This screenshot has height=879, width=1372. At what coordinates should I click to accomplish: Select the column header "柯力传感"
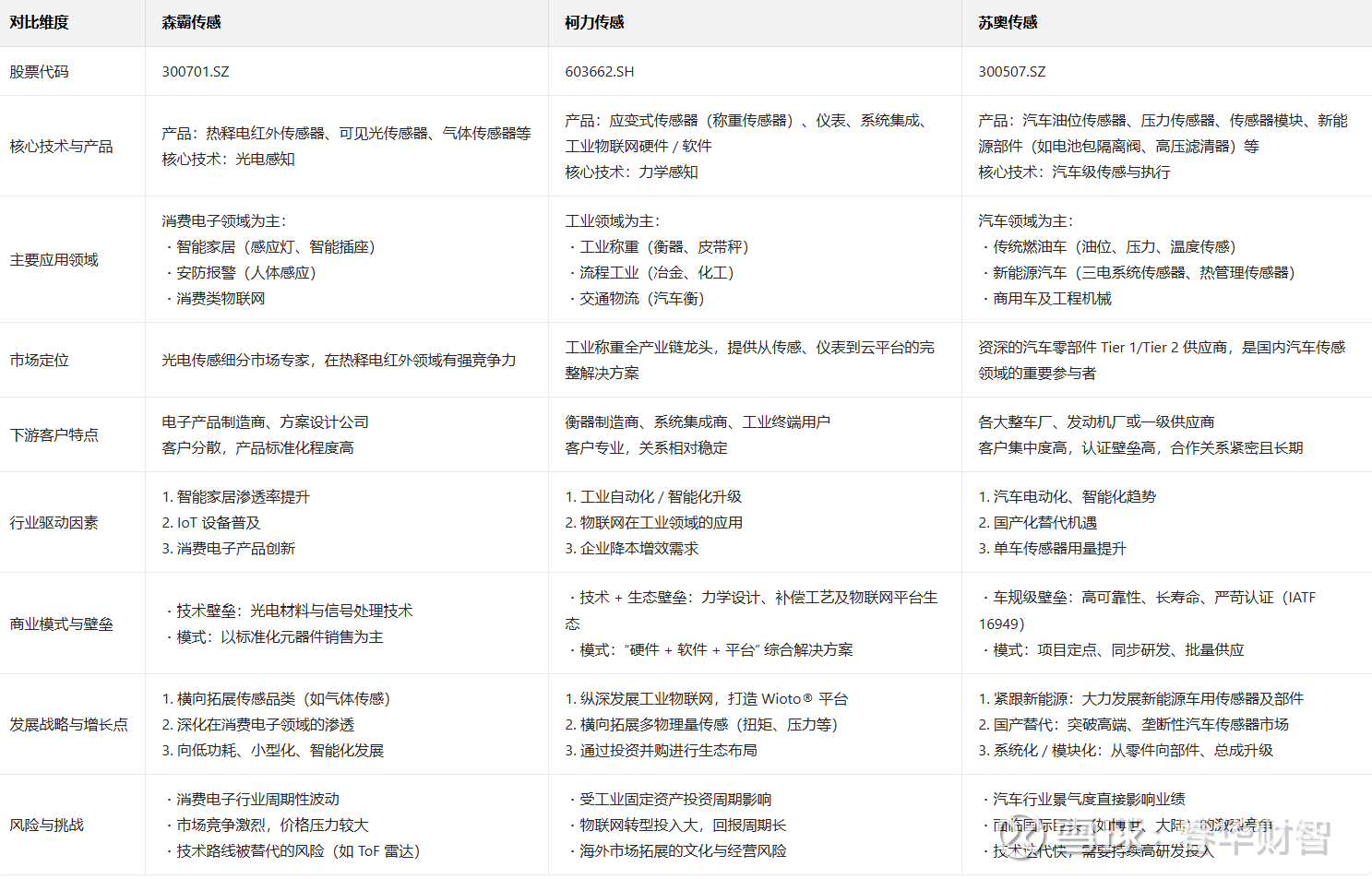[595, 22]
